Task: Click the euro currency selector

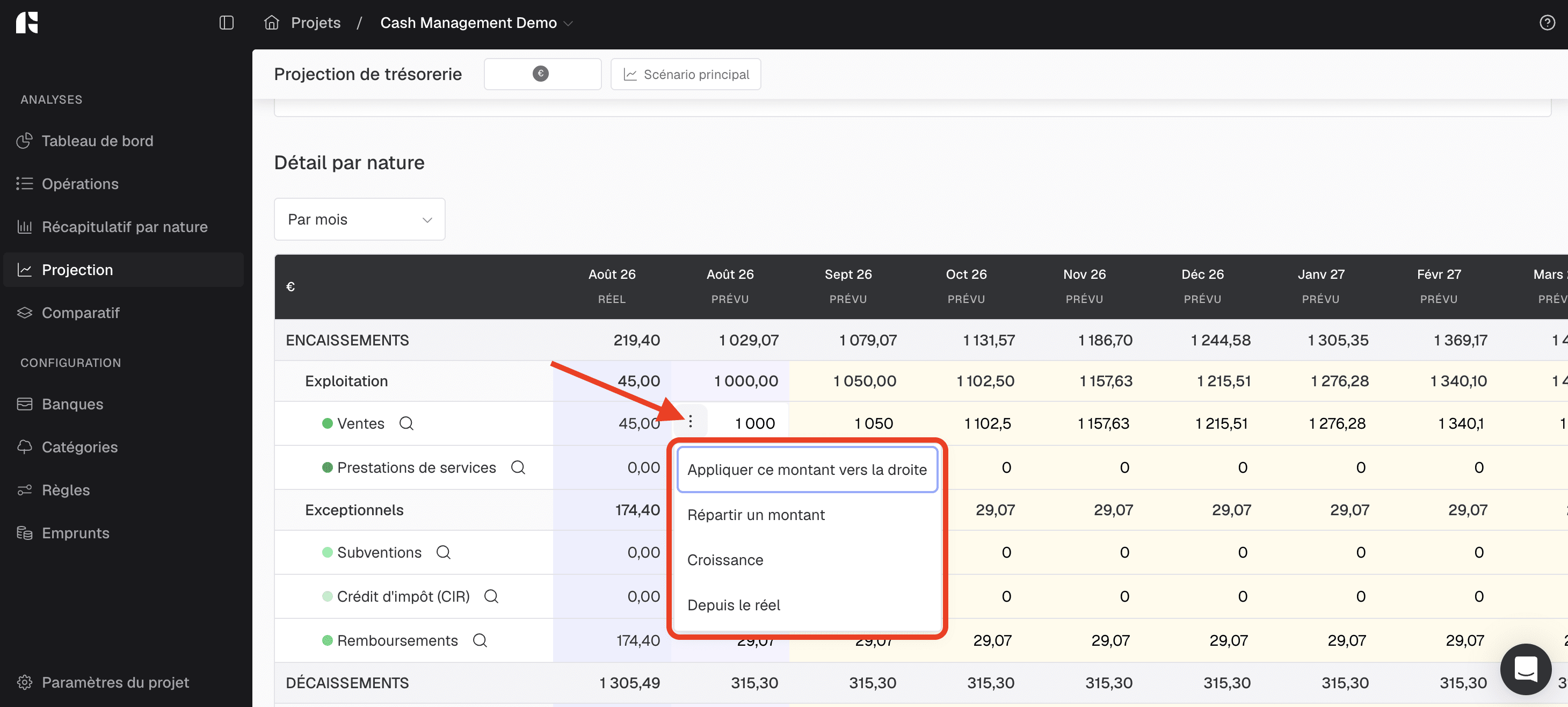Action: point(542,74)
